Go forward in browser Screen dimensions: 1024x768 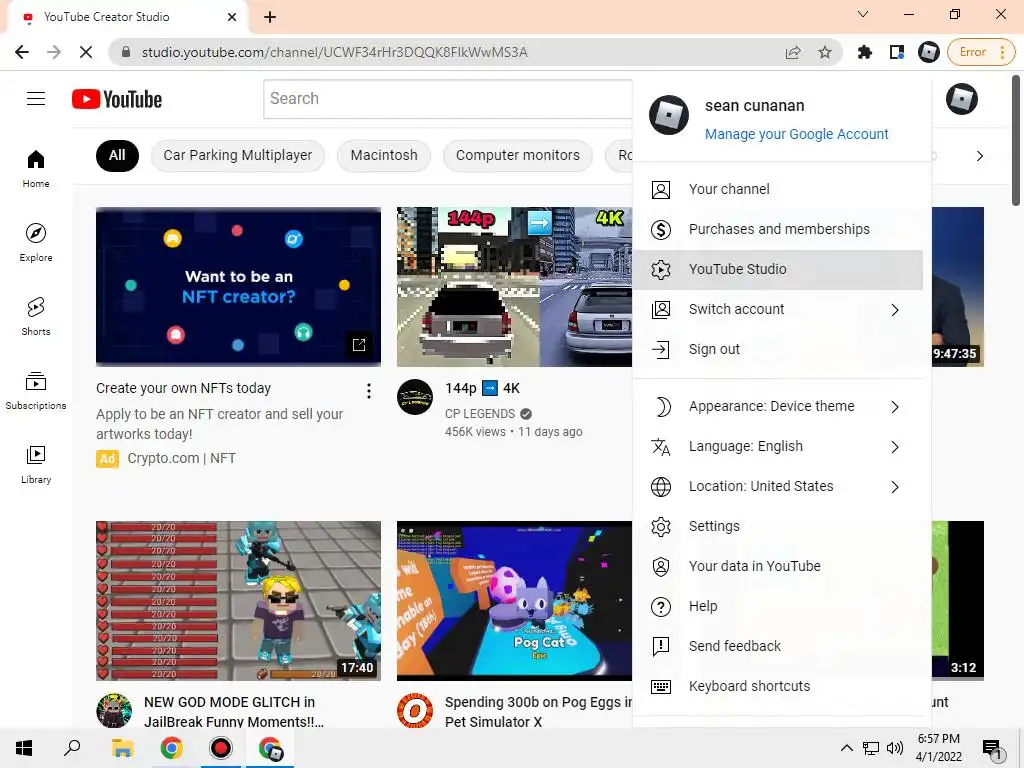pos(54,52)
